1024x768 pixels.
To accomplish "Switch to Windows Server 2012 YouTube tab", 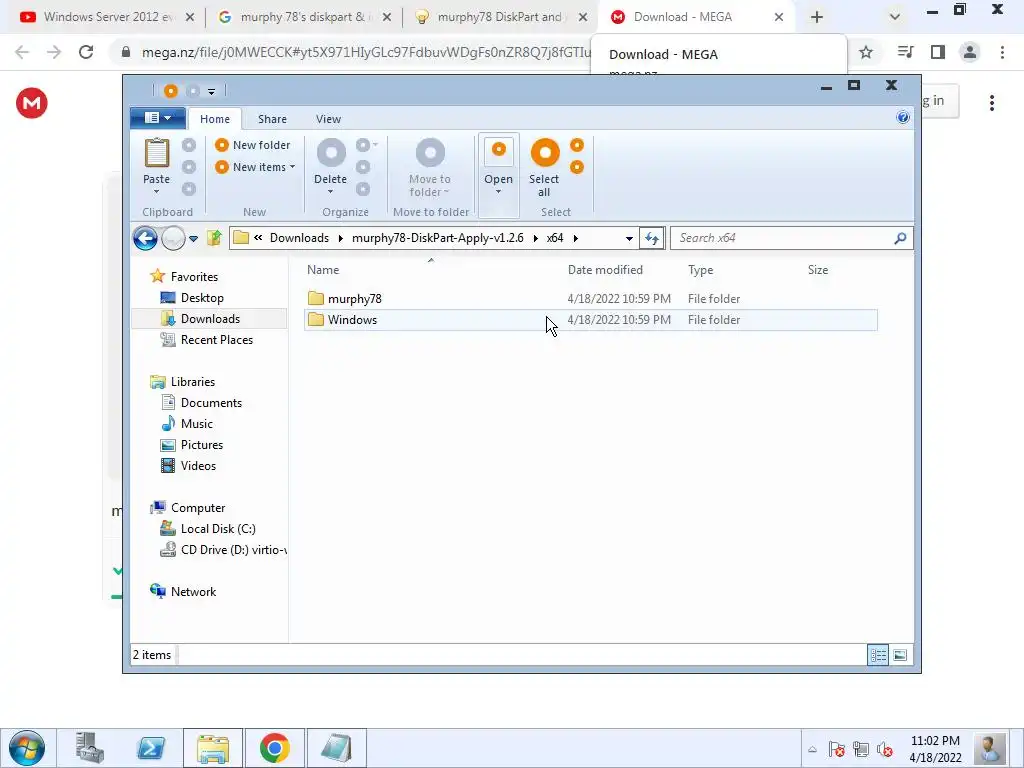I will (107, 17).
